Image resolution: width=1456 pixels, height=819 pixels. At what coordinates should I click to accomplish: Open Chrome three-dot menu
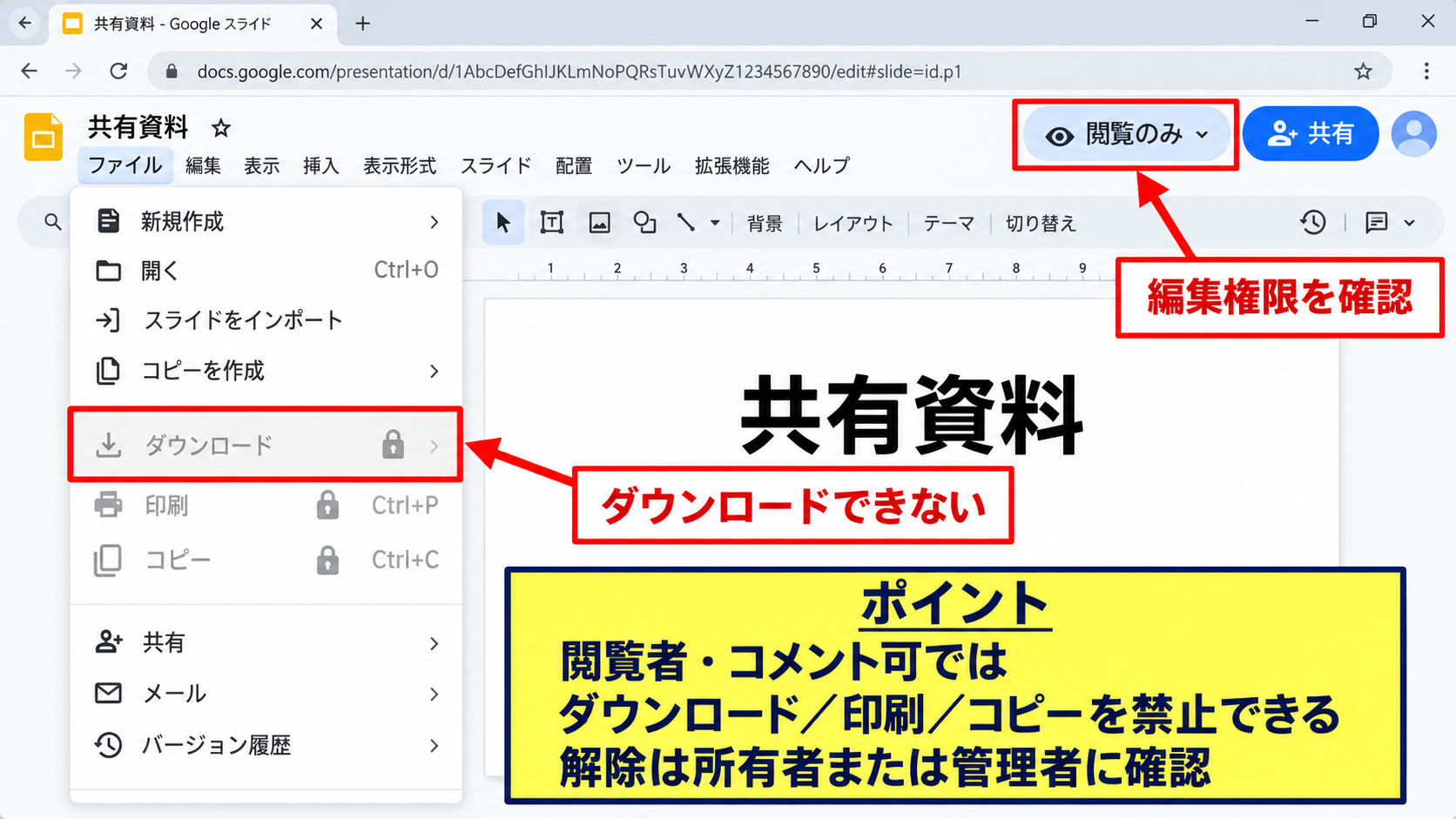tap(1426, 71)
